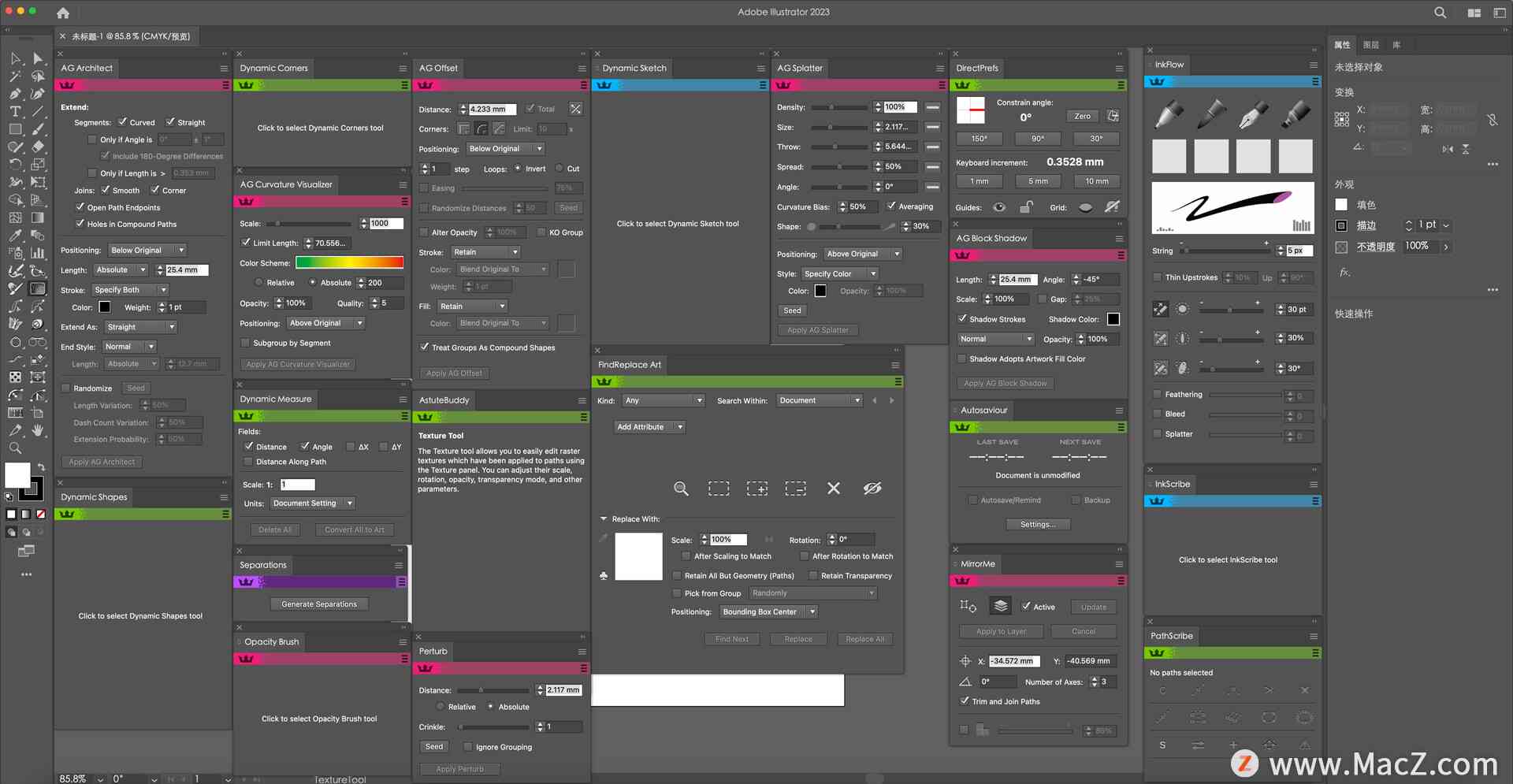Click the hidden-eye icon in FindReplace Art
Image resolution: width=1513 pixels, height=784 pixels.
click(872, 489)
